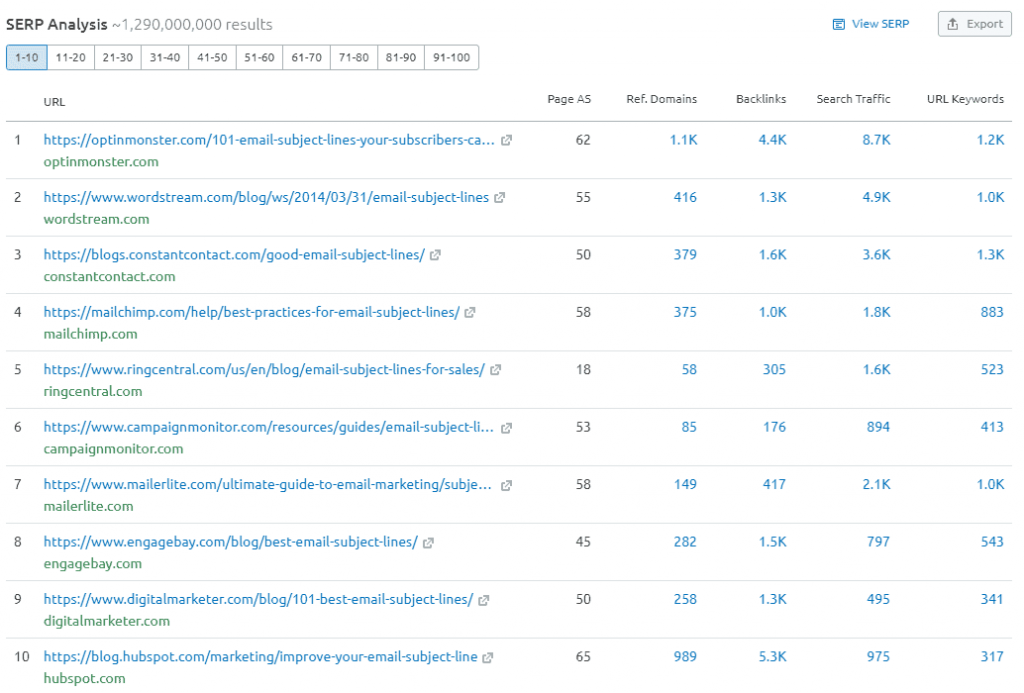Image resolution: width=1024 pixels, height=693 pixels.
Task: Open mailerlite referring domains value 149
Action: click(685, 485)
